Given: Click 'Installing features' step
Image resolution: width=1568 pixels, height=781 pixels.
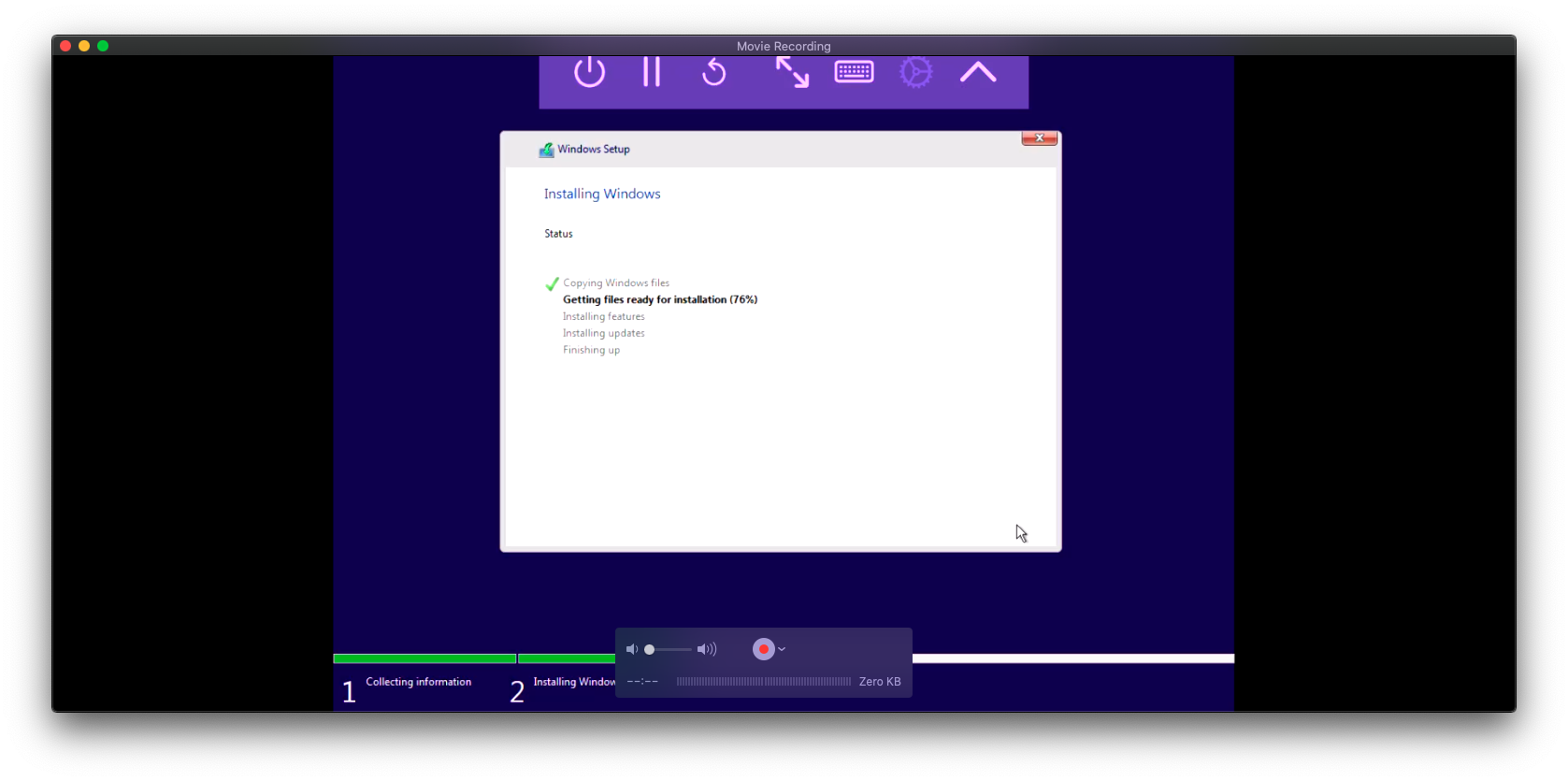Looking at the screenshot, I should pos(603,316).
